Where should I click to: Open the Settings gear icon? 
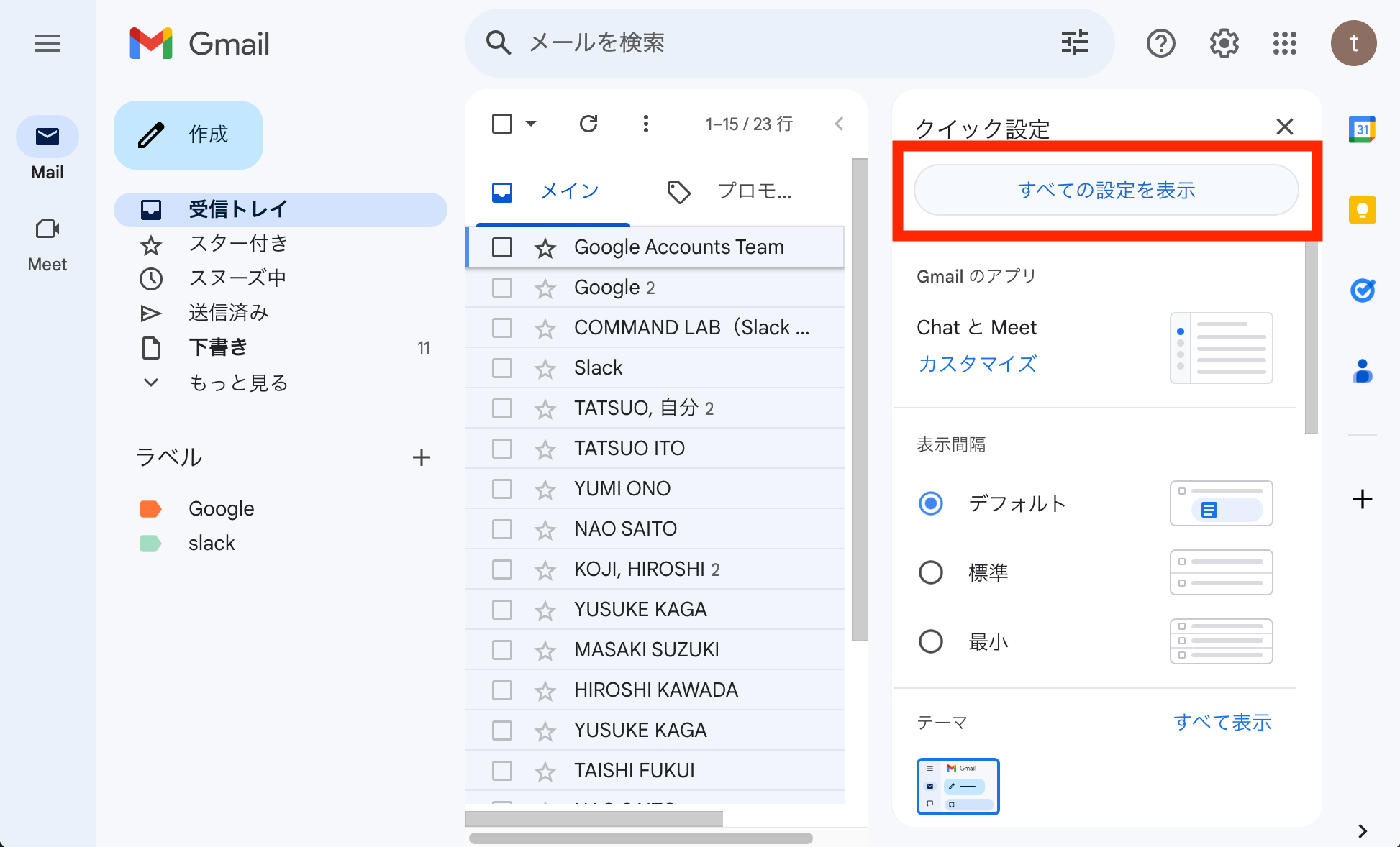pyautogui.click(x=1224, y=44)
